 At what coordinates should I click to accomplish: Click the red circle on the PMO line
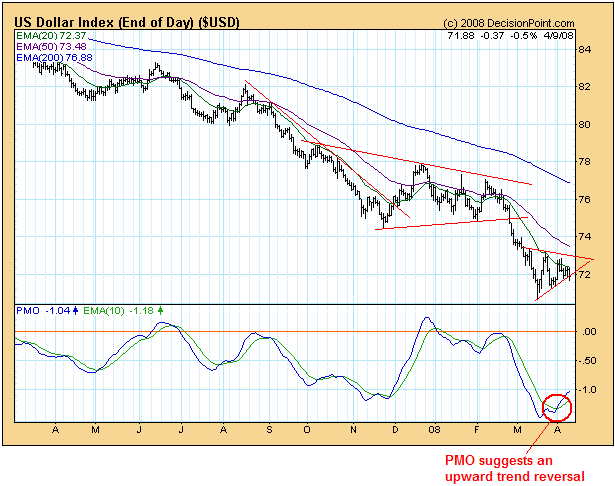coord(553,406)
